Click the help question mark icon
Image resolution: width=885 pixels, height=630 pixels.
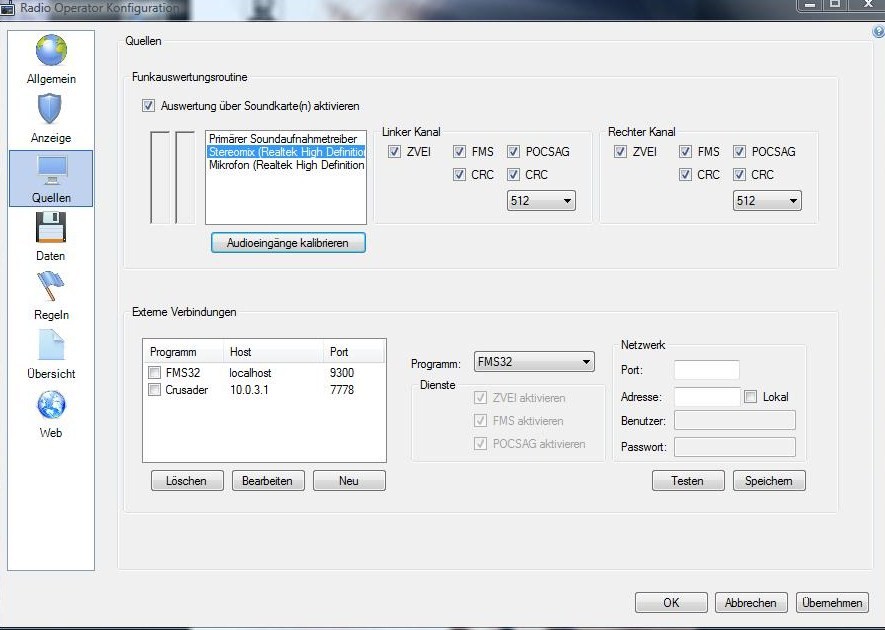[878, 32]
